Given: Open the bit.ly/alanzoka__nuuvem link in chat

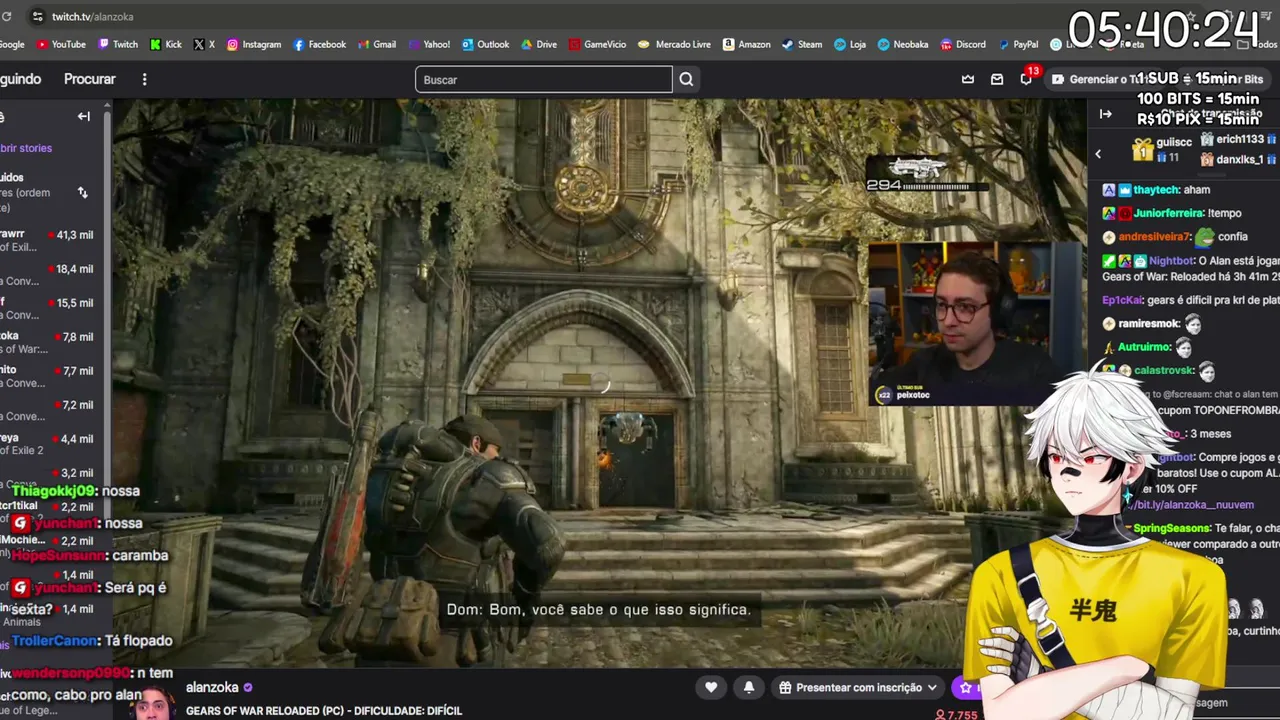Looking at the screenshot, I should [1194, 505].
